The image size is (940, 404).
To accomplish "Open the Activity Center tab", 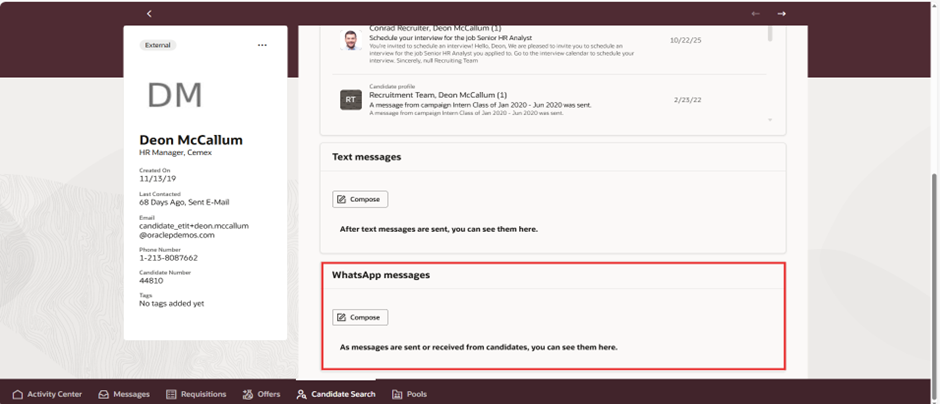I will point(47,394).
